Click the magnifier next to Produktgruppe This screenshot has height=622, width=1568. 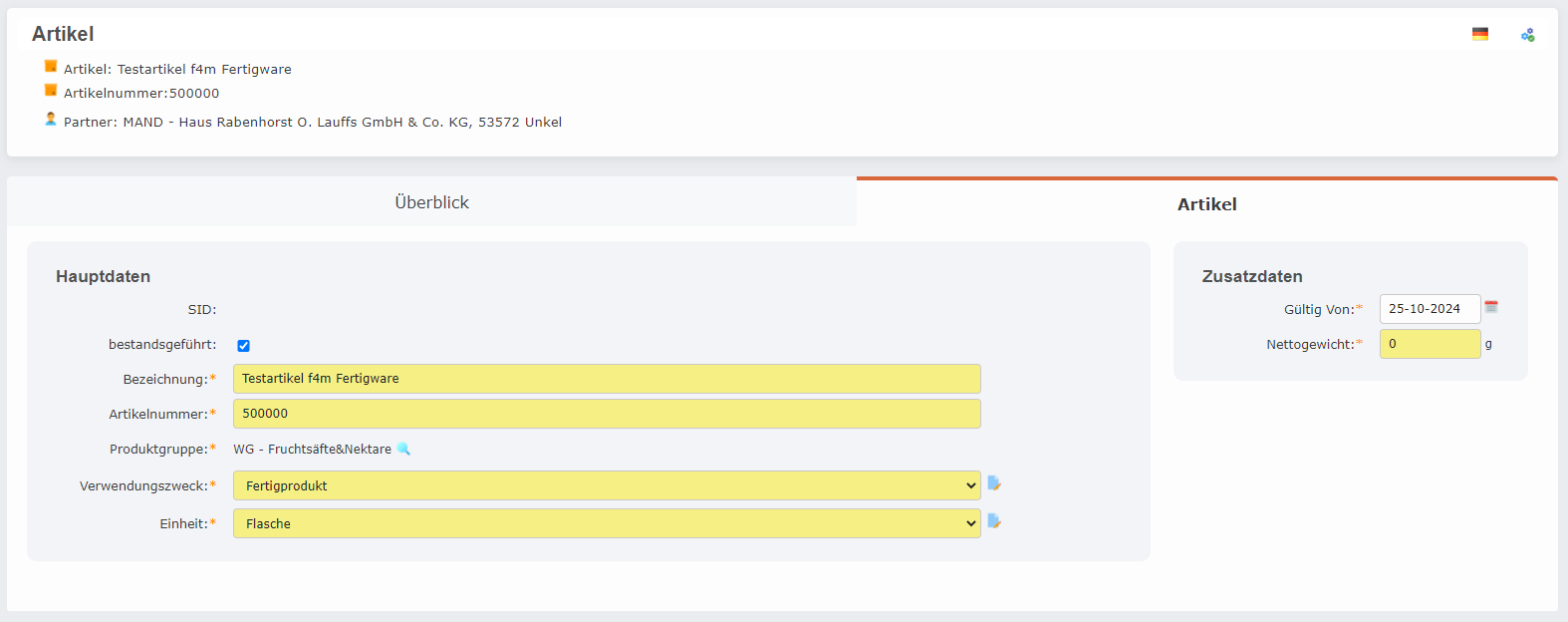coord(403,449)
